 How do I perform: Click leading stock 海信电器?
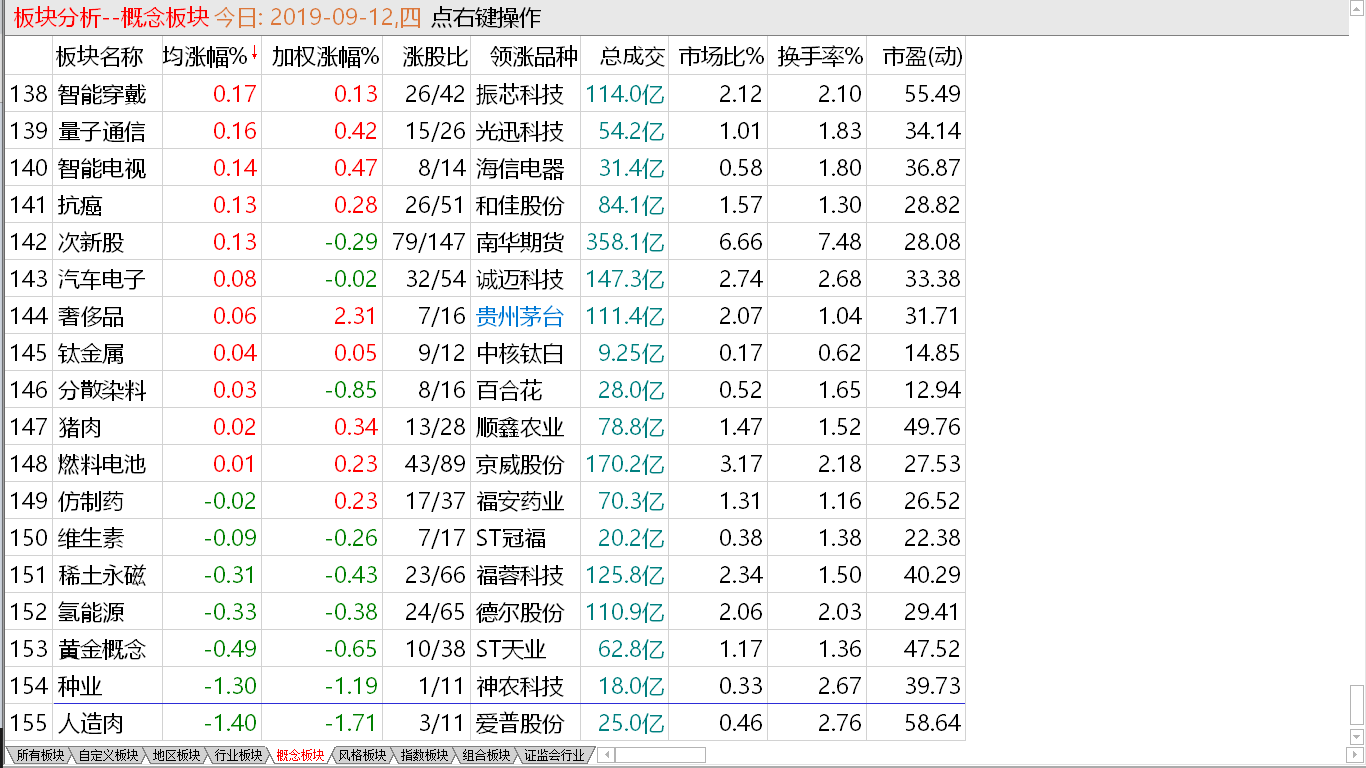pyautogui.click(x=520, y=168)
